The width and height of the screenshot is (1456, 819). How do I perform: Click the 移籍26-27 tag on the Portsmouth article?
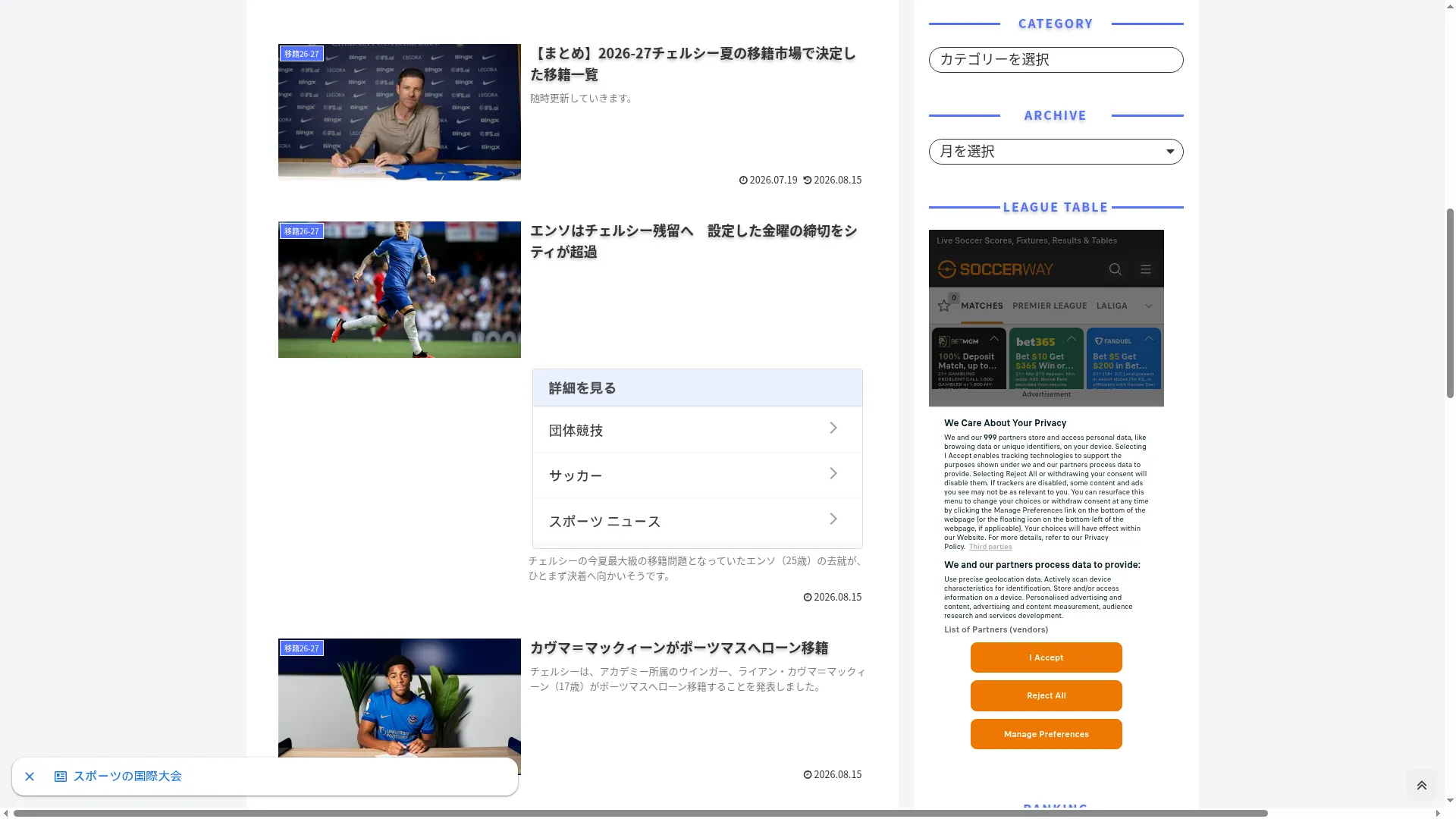[x=302, y=648]
